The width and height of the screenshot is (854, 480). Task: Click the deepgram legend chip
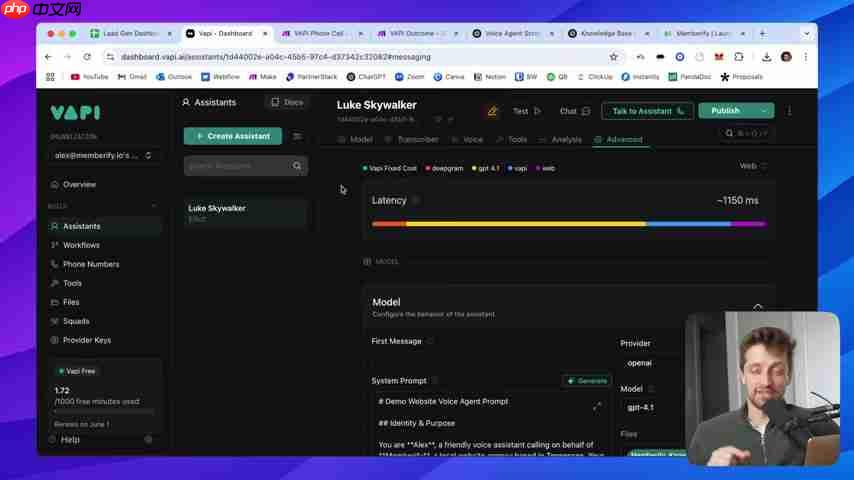click(444, 168)
